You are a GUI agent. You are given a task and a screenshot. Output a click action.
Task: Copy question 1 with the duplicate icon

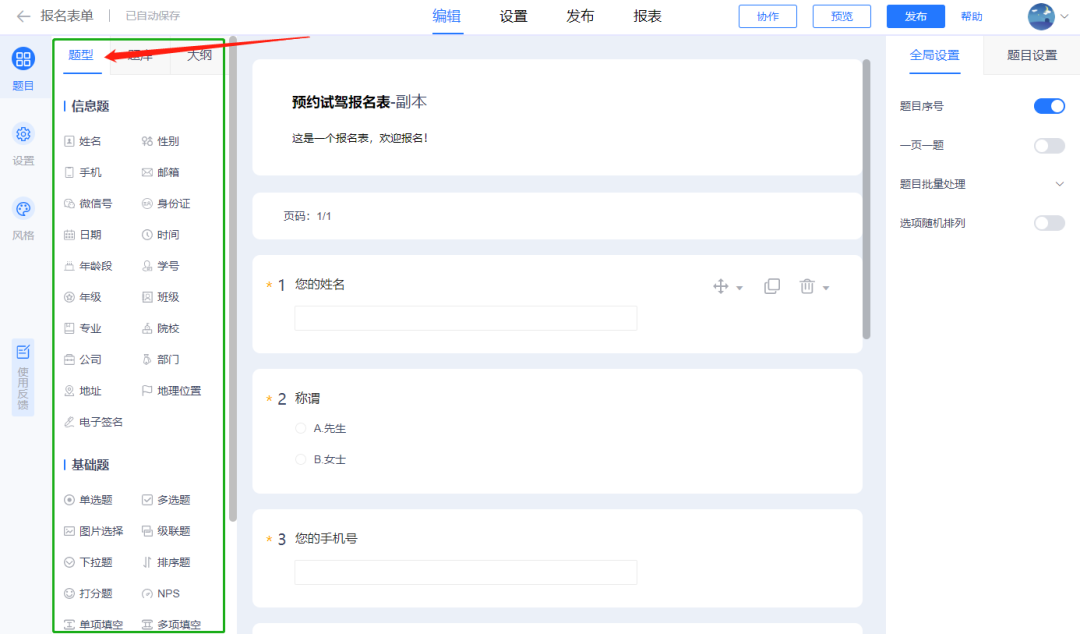pyautogui.click(x=772, y=286)
